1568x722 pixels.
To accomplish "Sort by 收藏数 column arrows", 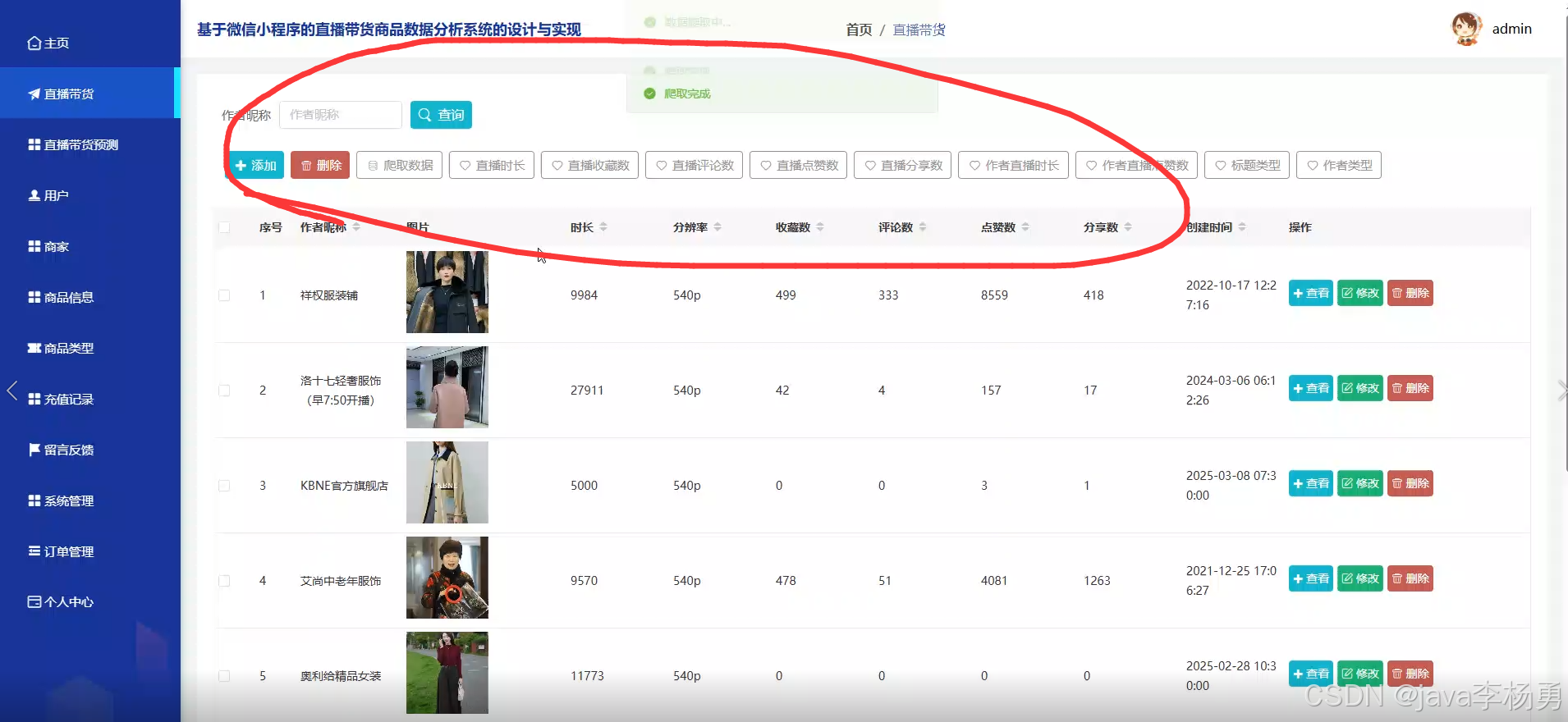I will tap(820, 227).
